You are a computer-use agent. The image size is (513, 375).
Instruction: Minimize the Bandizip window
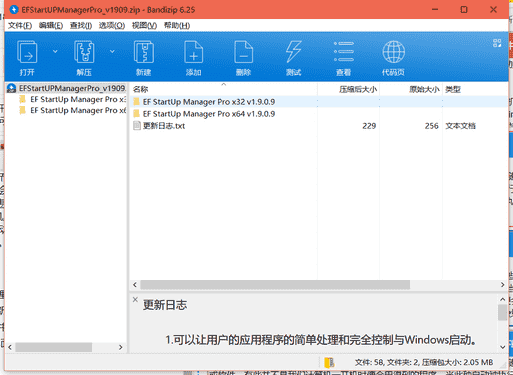[x=435, y=10]
